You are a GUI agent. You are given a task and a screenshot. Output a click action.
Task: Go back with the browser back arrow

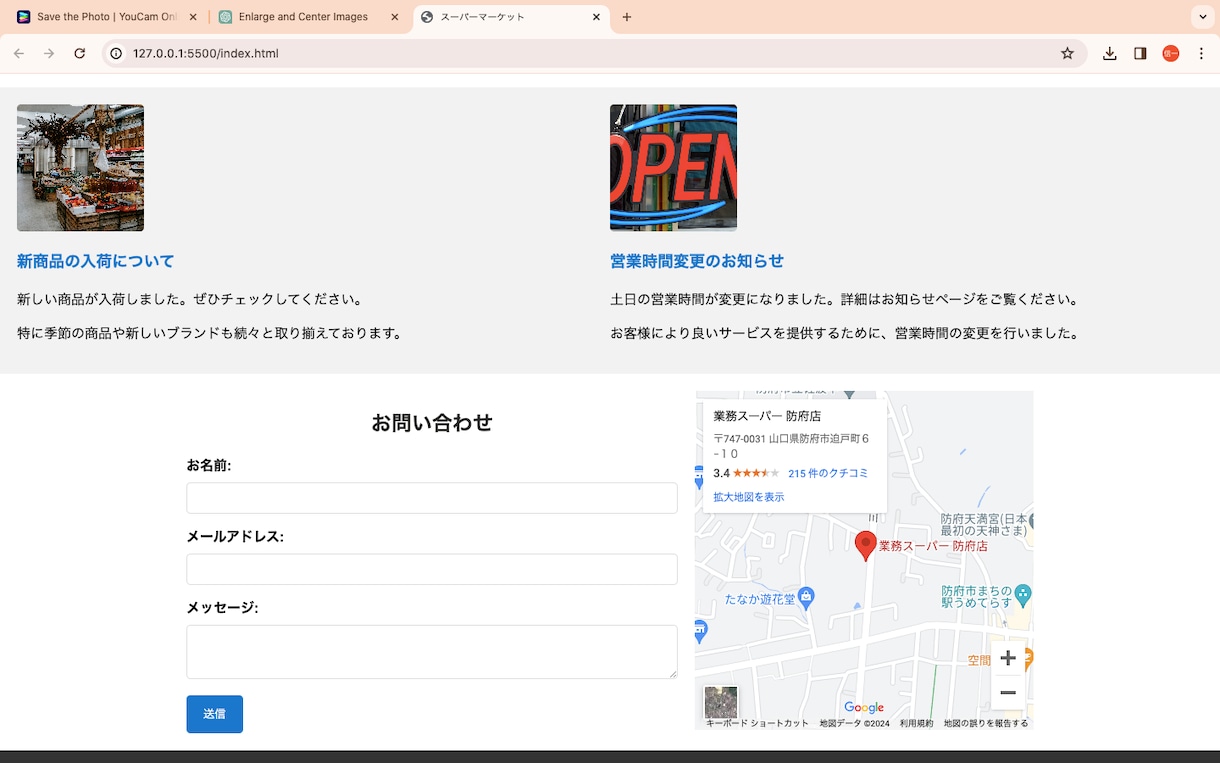point(21,54)
